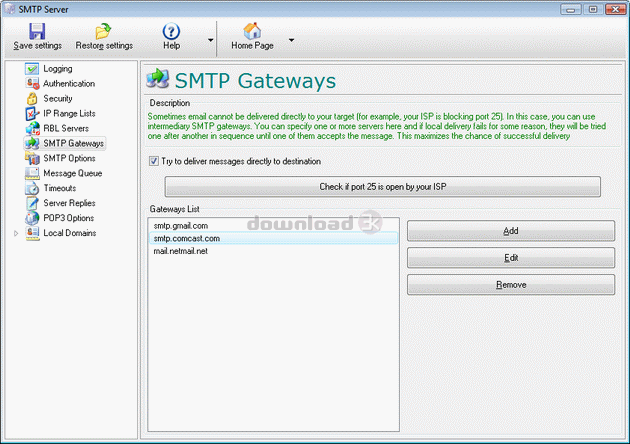The width and height of the screenshot is (630, 444).
Task: Toggle Try to deliver messages directly checkbox
Action: 153,161
